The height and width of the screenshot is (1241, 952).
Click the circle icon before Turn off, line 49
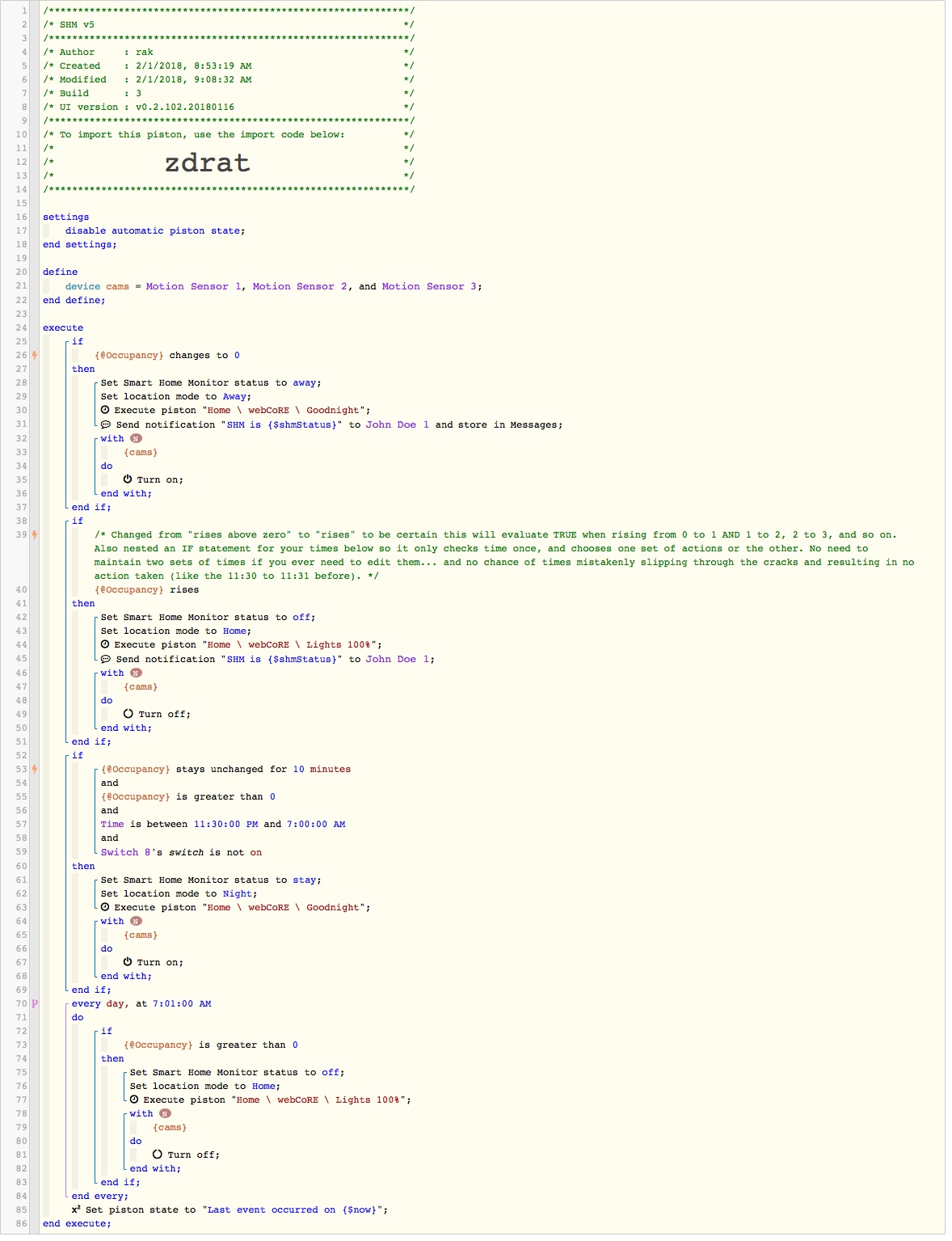[x=128, y=714]
